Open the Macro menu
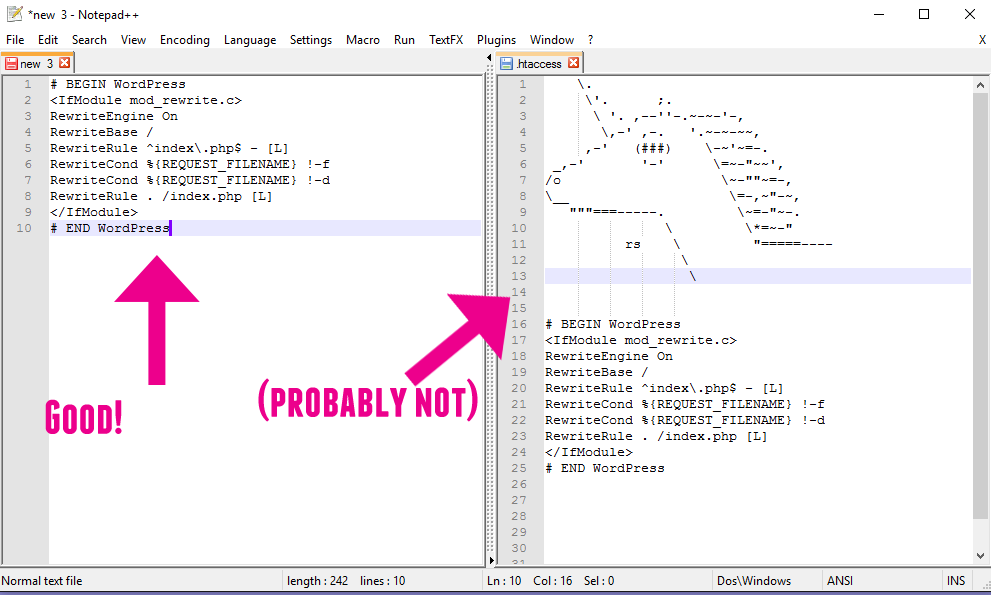This screenshot has height=595, width=991. [363, 40]
